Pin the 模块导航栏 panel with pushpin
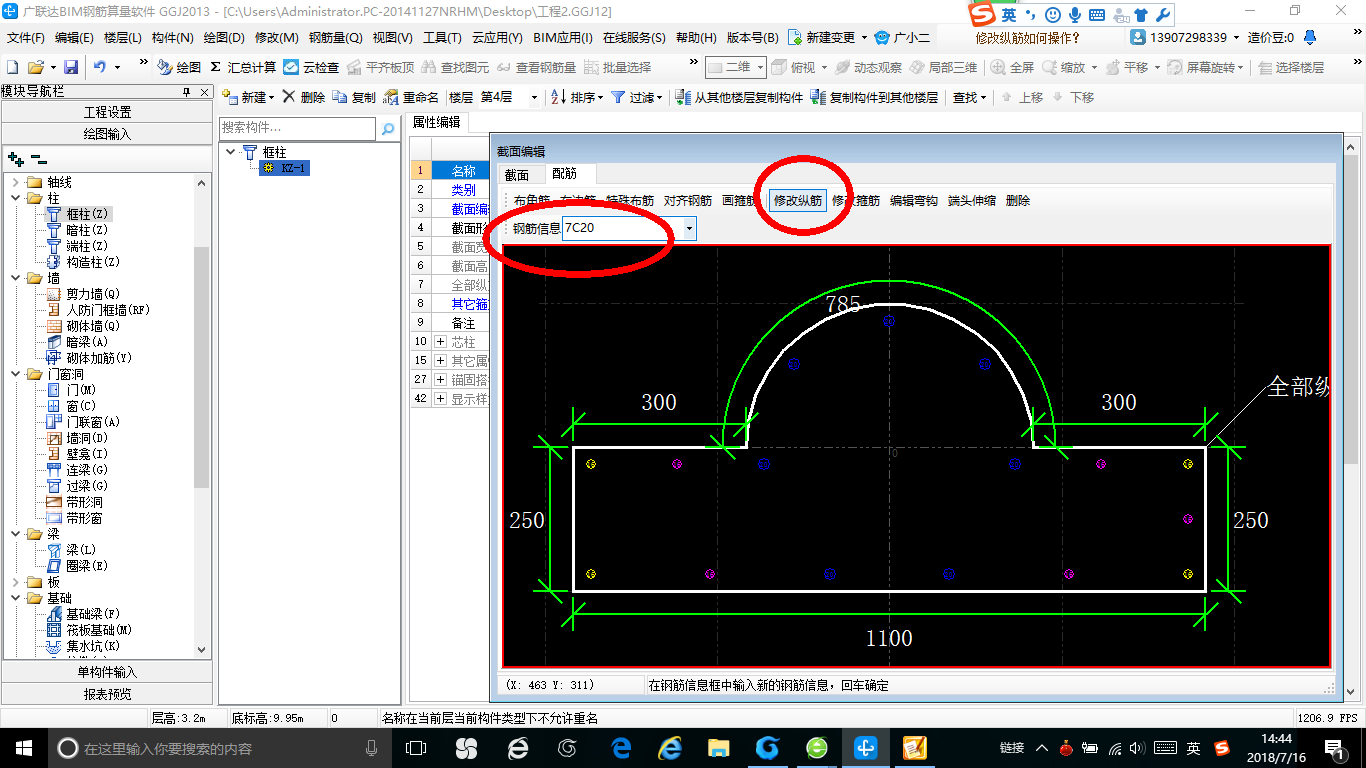 [186, 92]
